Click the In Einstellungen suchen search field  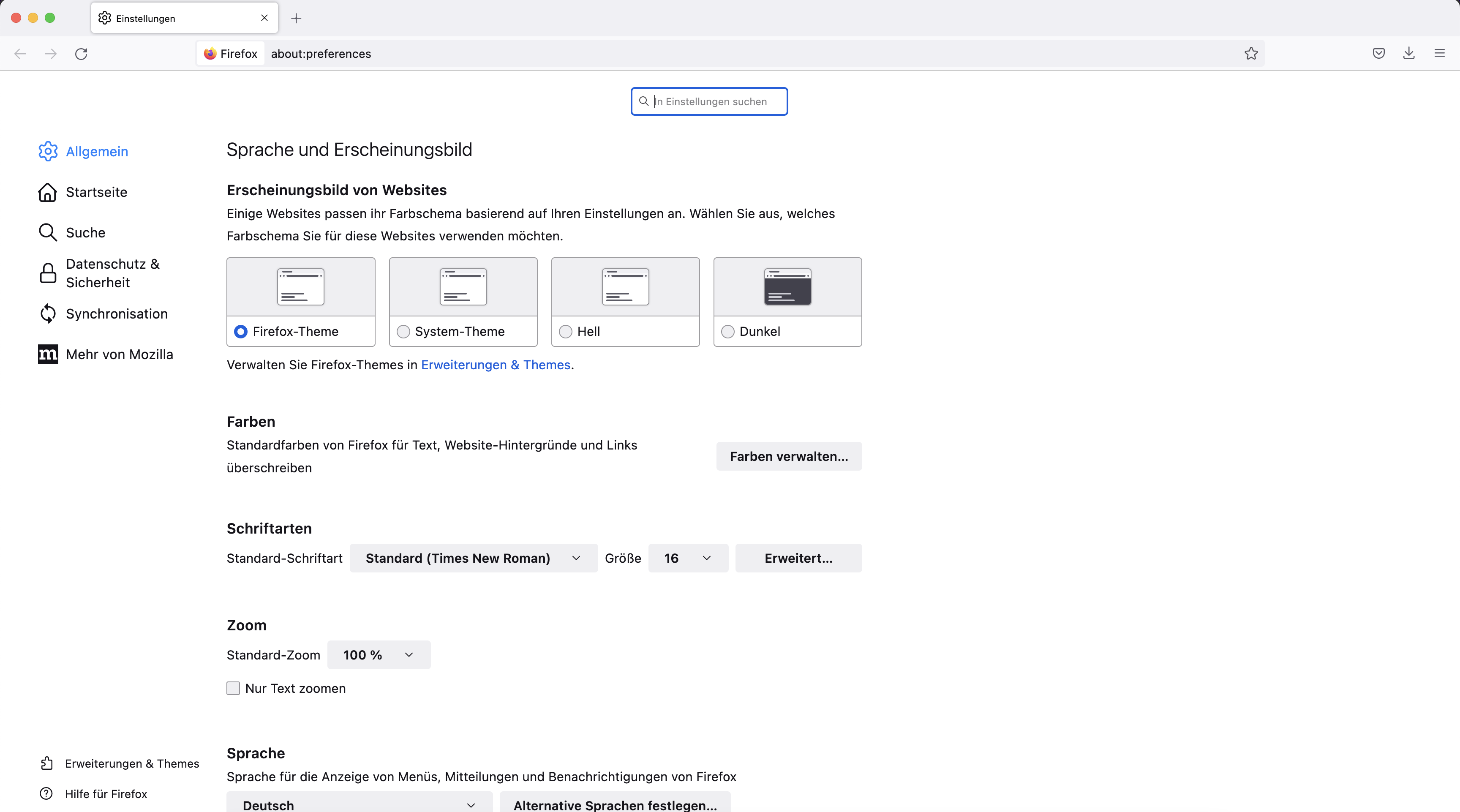[x=709, y=101]
